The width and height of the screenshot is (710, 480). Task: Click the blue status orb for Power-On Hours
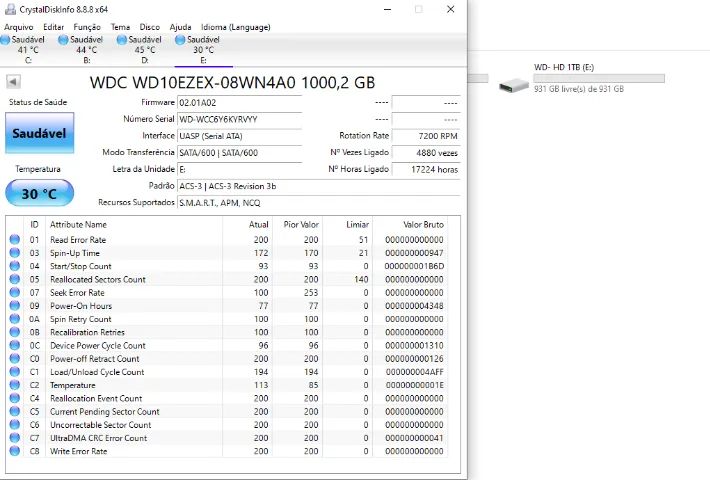coord(14,305)
